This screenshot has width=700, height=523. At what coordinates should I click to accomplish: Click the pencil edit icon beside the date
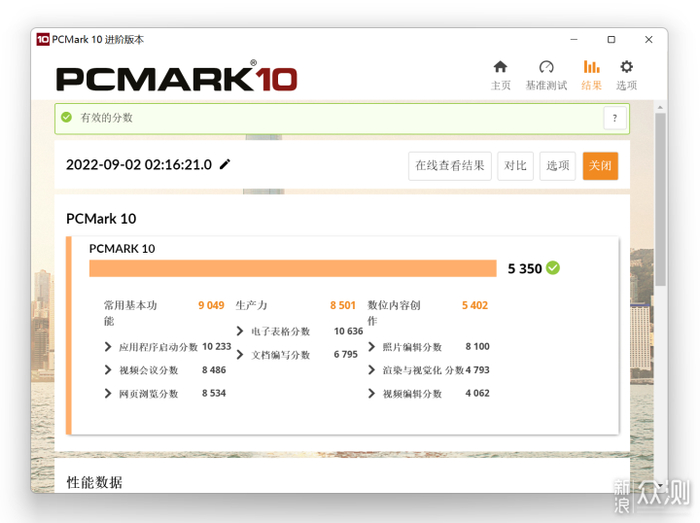tap(225, 165)
